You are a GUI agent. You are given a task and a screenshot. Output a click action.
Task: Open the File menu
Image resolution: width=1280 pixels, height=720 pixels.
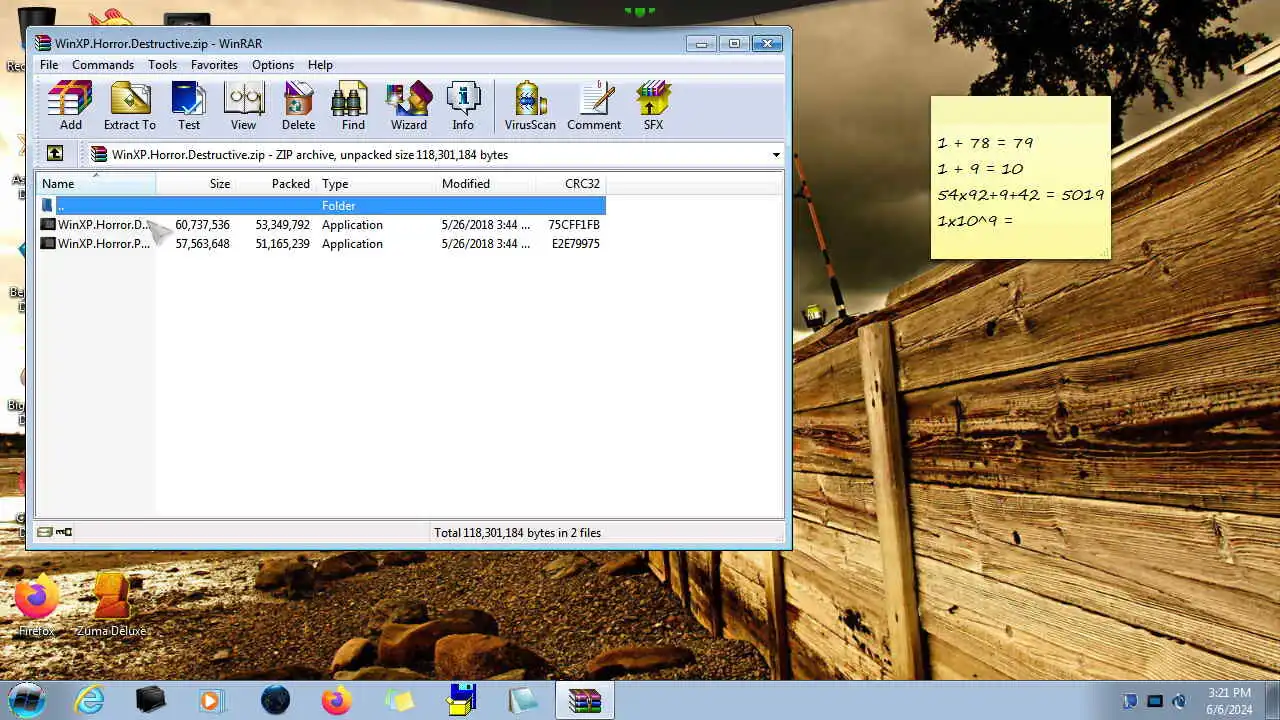pyautogui.click(x=49, y=65)
